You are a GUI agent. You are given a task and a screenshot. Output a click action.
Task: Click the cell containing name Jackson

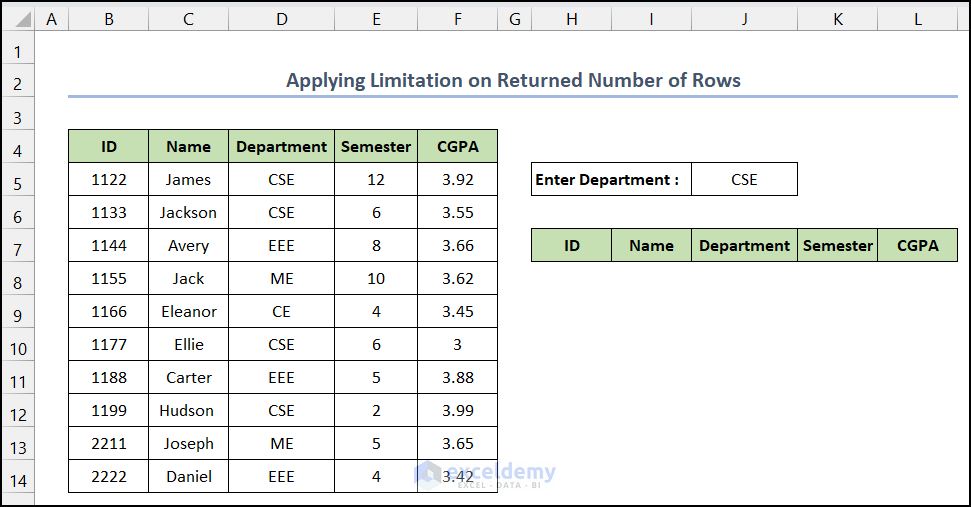(x=188, y=213)
